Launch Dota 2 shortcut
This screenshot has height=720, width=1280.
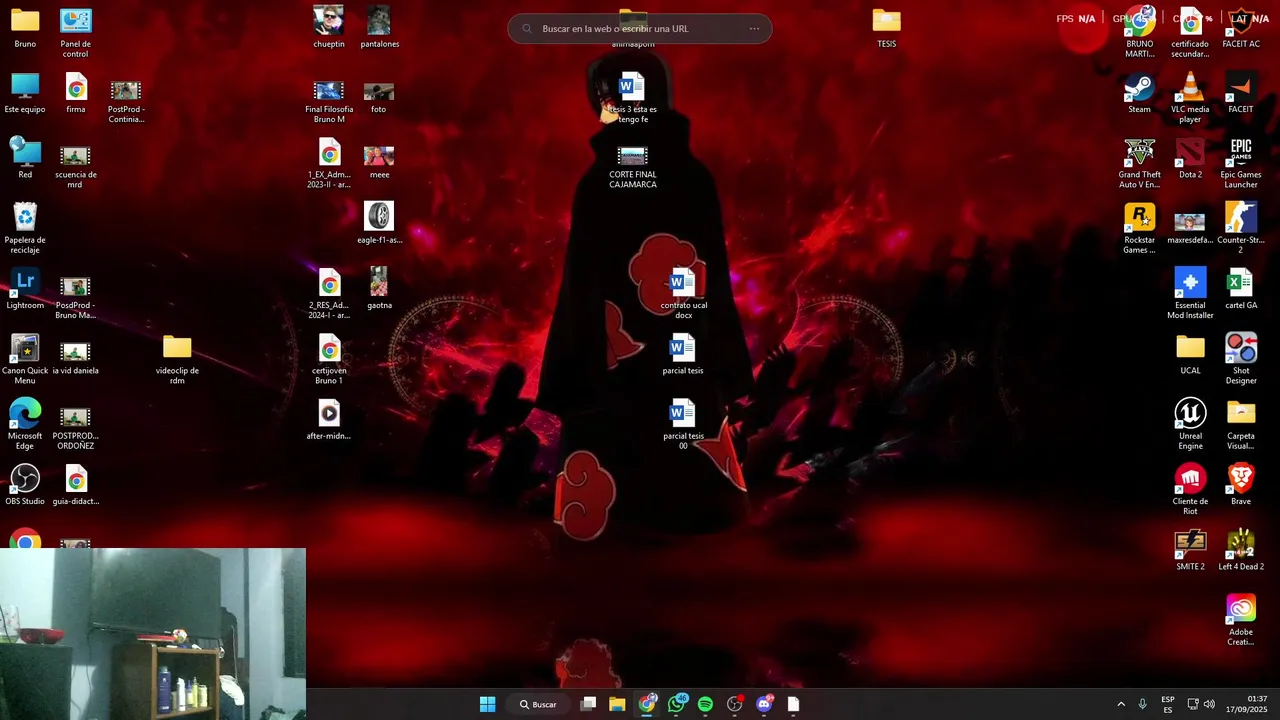[1190, 158]
